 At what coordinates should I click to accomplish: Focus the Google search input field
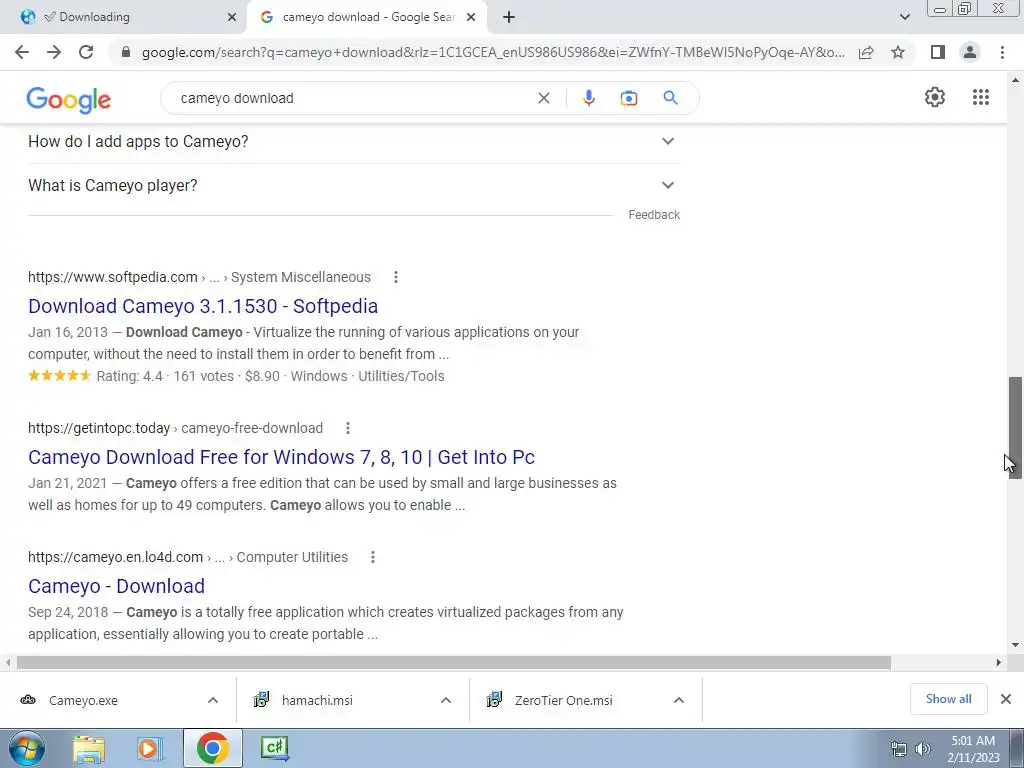click(x=353, y=98)
